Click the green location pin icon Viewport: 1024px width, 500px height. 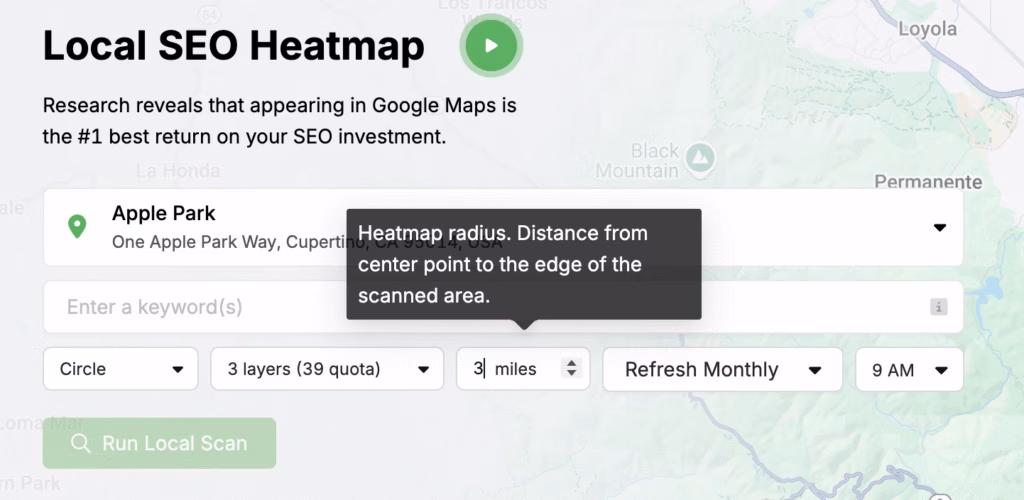76,226
